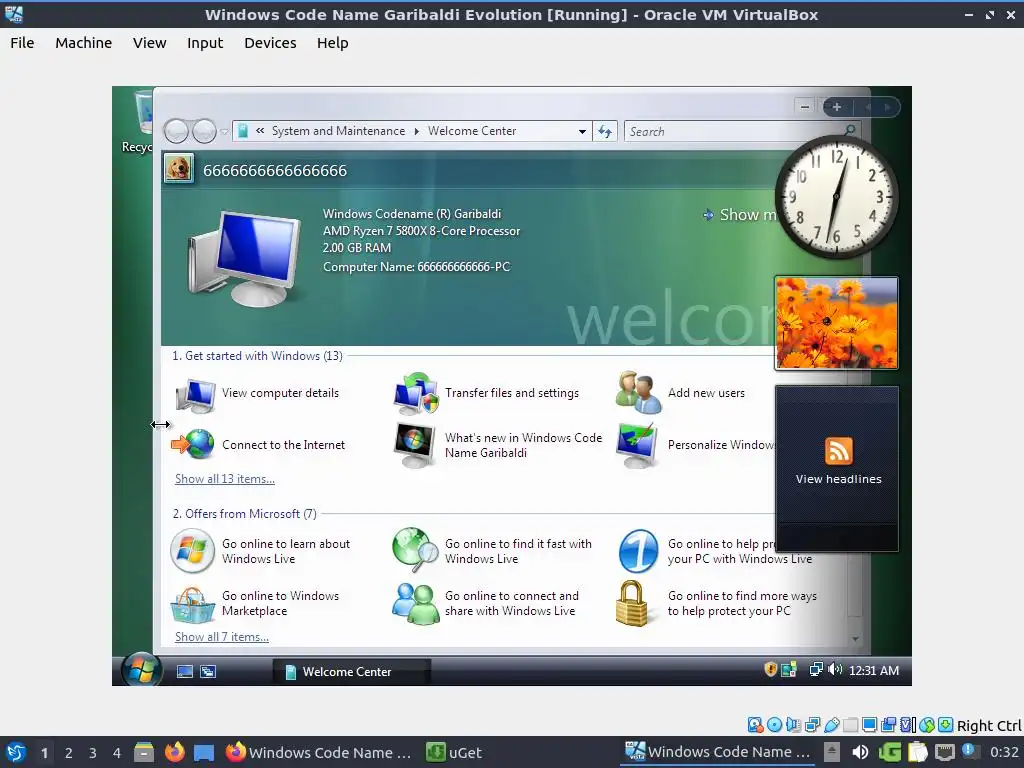Click the user account dog picture
1024x768 pixels.
(x=178, y=169)
